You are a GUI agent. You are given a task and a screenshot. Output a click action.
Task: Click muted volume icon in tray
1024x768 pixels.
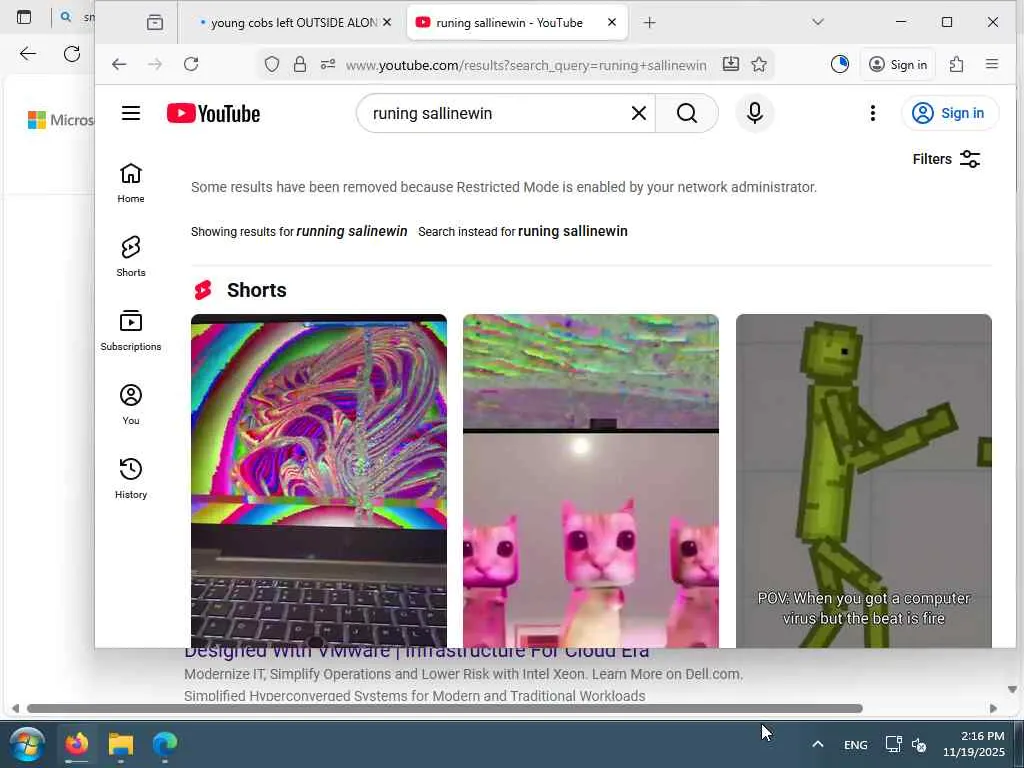(x=919, y=744)
